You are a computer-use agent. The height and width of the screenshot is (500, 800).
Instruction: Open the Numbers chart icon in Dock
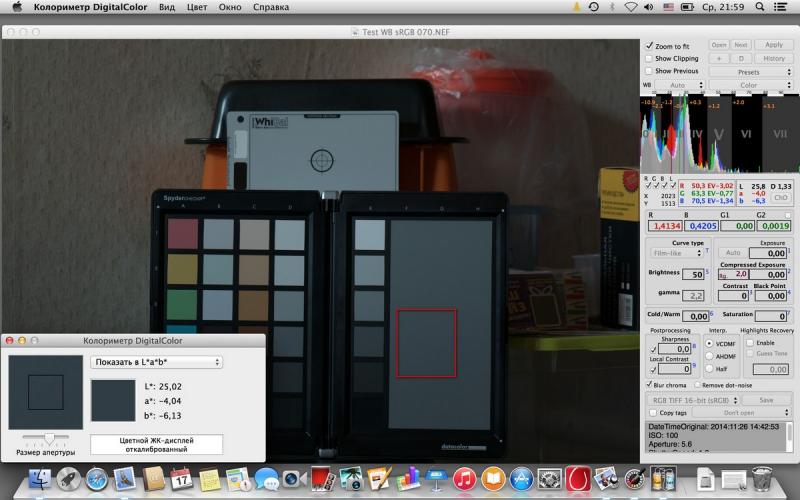pyautogui.click(x=408, y=480)
